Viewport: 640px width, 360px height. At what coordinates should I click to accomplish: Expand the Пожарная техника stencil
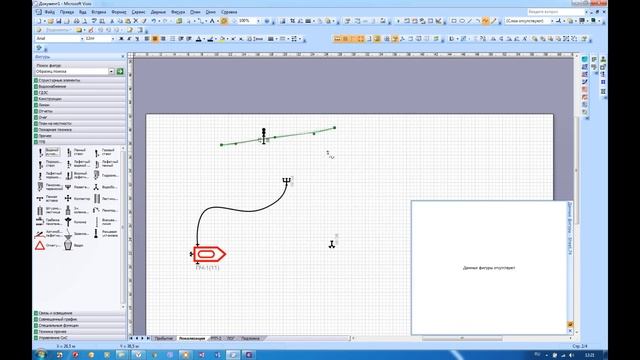point(80,130)
